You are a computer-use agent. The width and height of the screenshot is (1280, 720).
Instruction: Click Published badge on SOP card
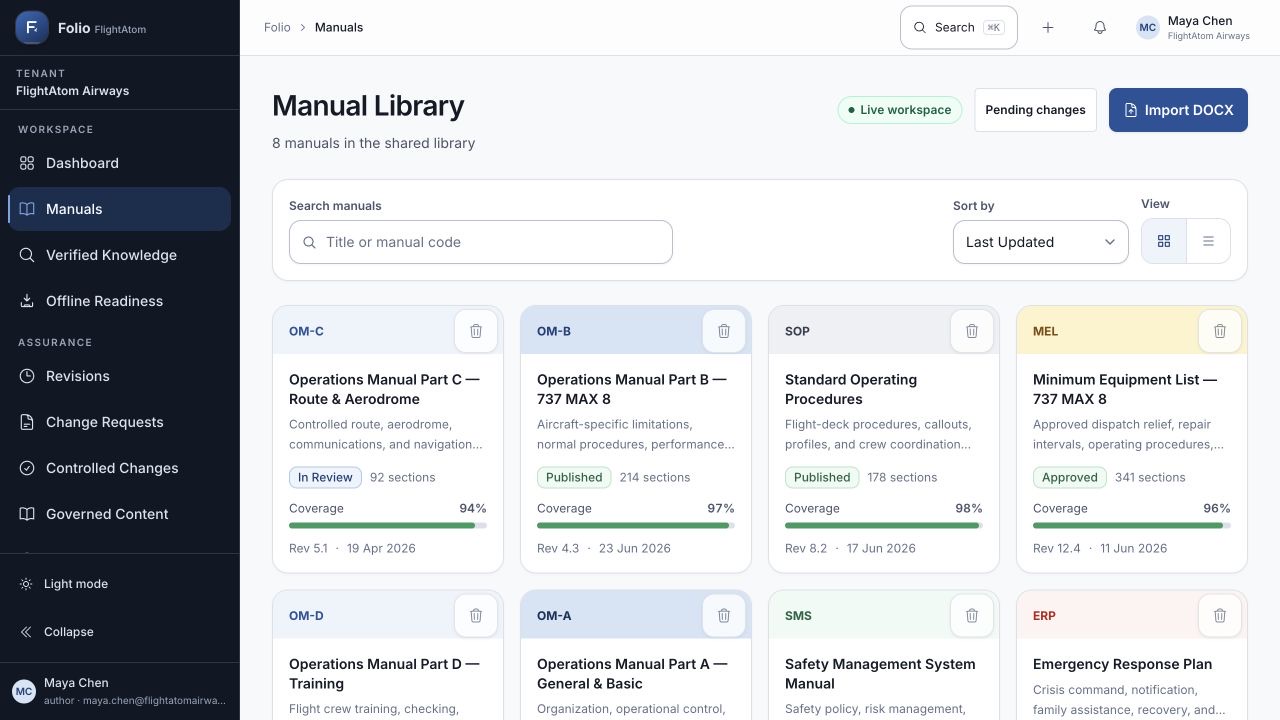tap(822, 477)
